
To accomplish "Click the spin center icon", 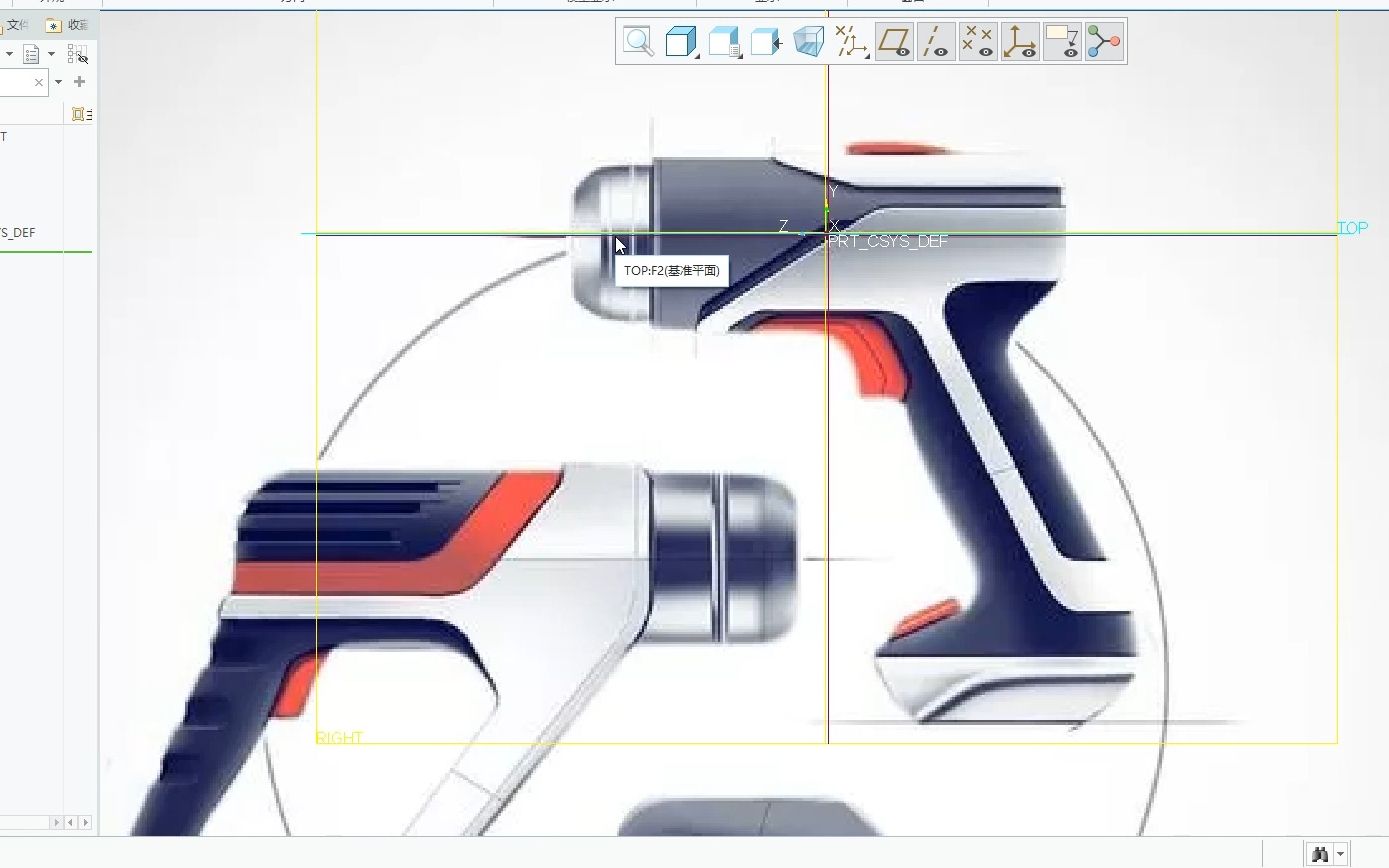I will (x=1104, y=41).
